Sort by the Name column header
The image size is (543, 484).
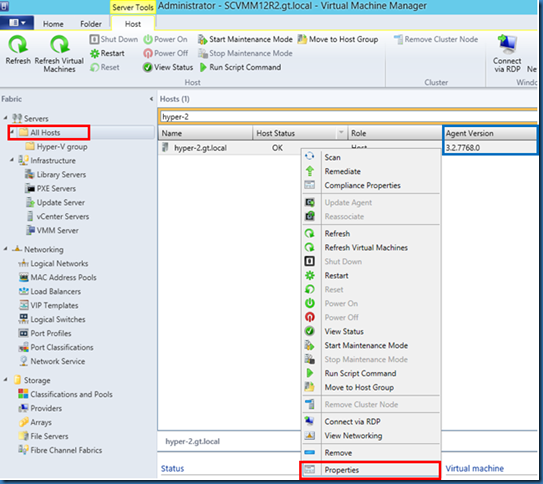pyautogui.click(x=205, y=133)
